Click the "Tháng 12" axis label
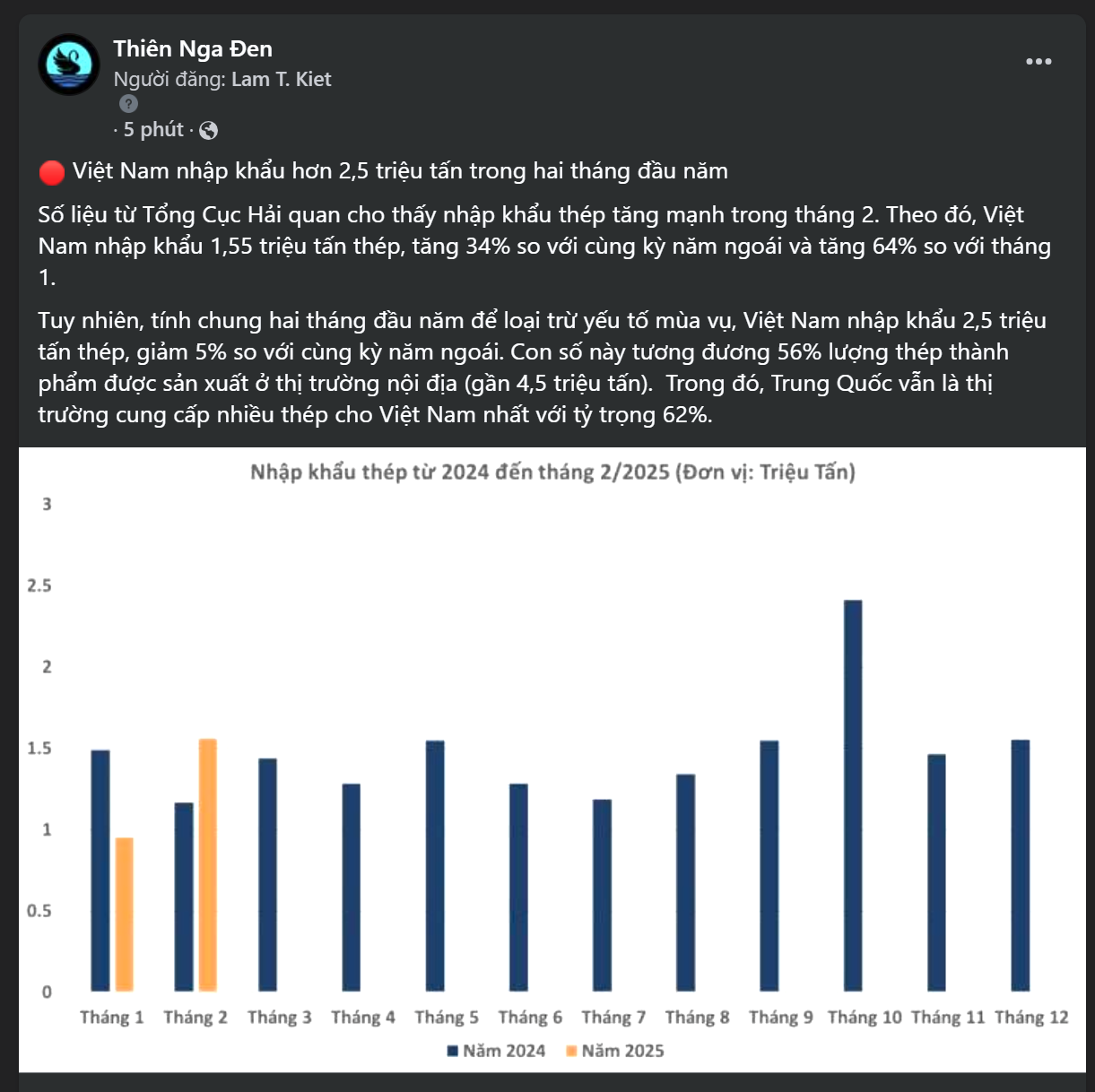The width and height of the screenshot is (1095, 1092). pos(1031,1018)
